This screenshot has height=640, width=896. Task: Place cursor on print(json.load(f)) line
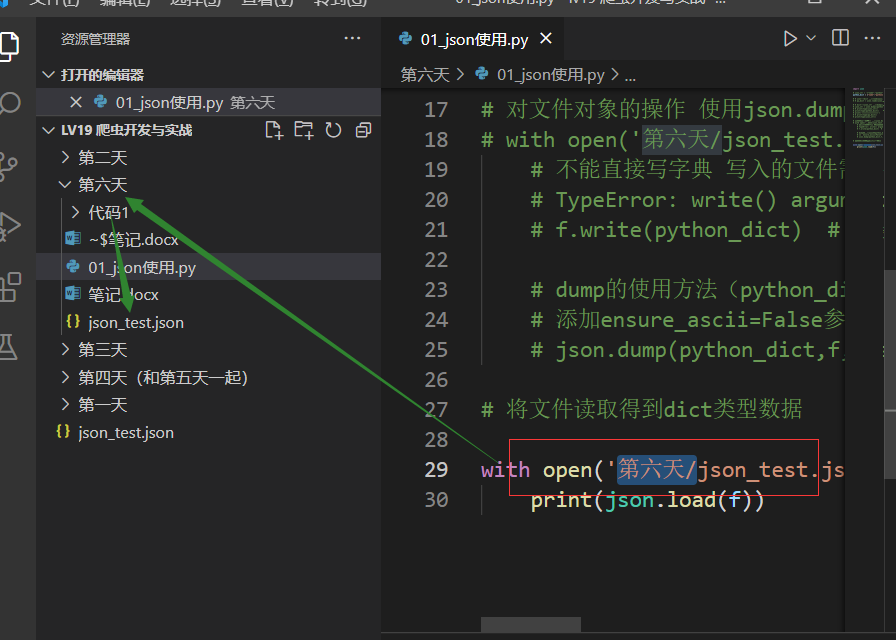pos(647,500)
